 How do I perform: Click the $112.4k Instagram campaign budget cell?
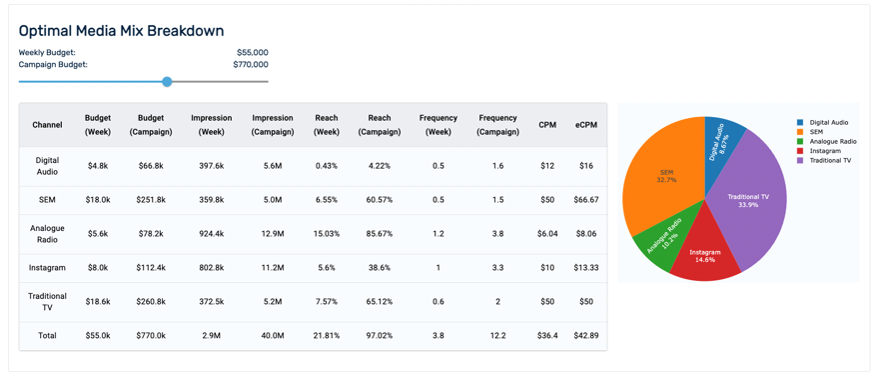(150, 268)
